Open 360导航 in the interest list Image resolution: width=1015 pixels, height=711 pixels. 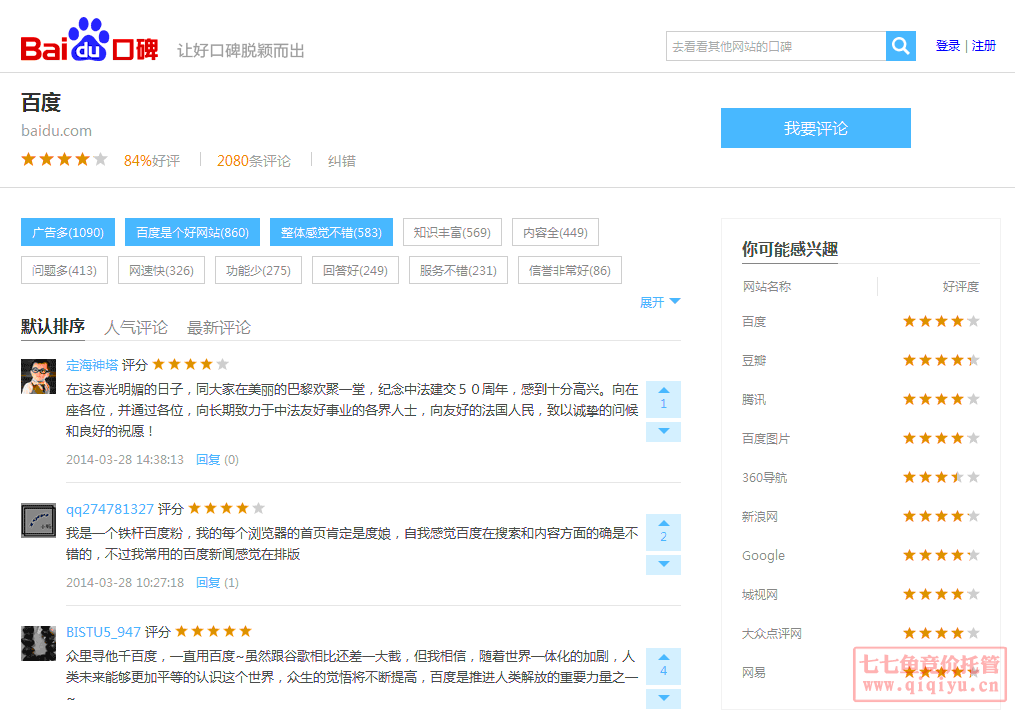(764, 477)
